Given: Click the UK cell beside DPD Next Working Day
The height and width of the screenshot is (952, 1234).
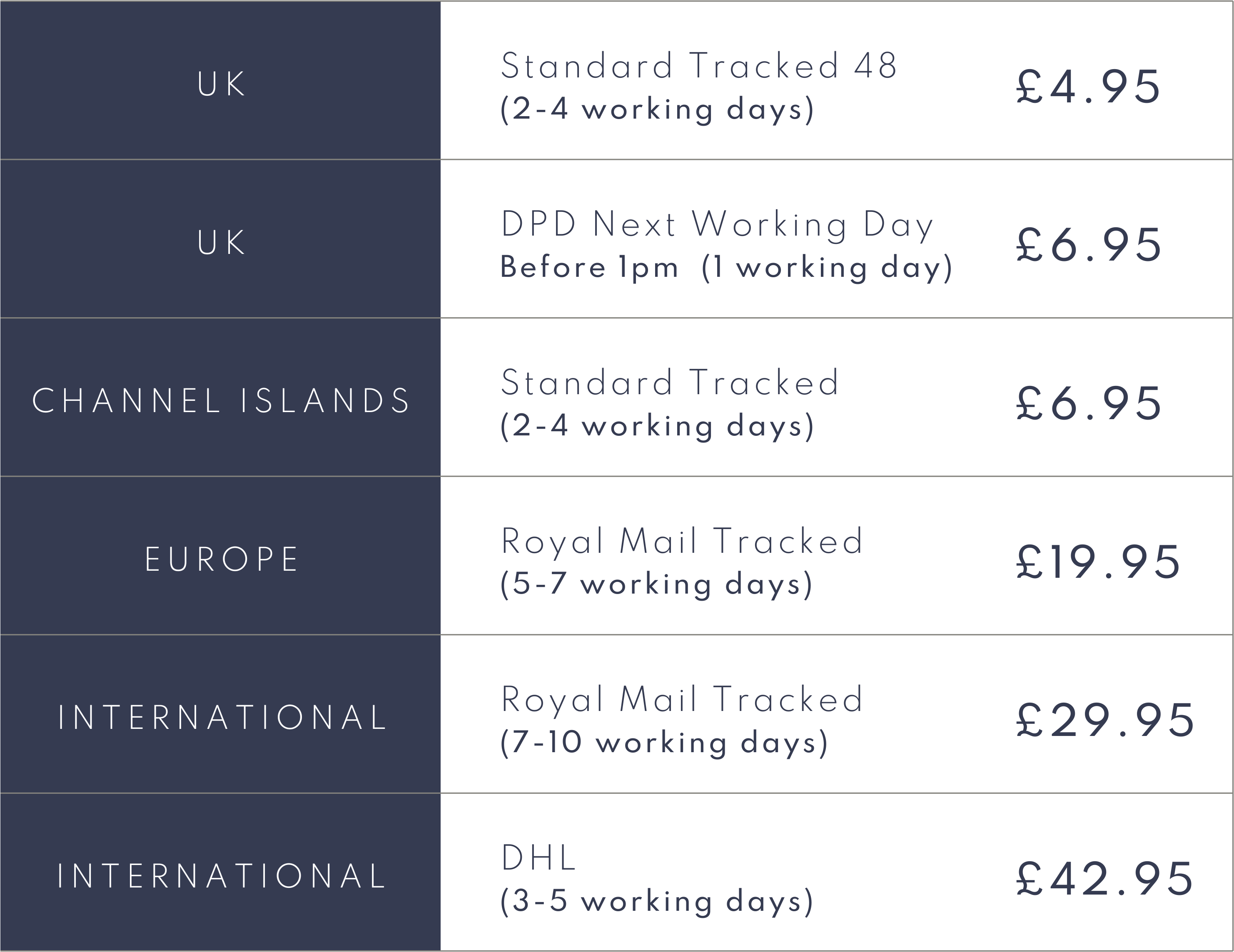Looking at the screenshot, I should pyautogui.click(x=220, y=242).
